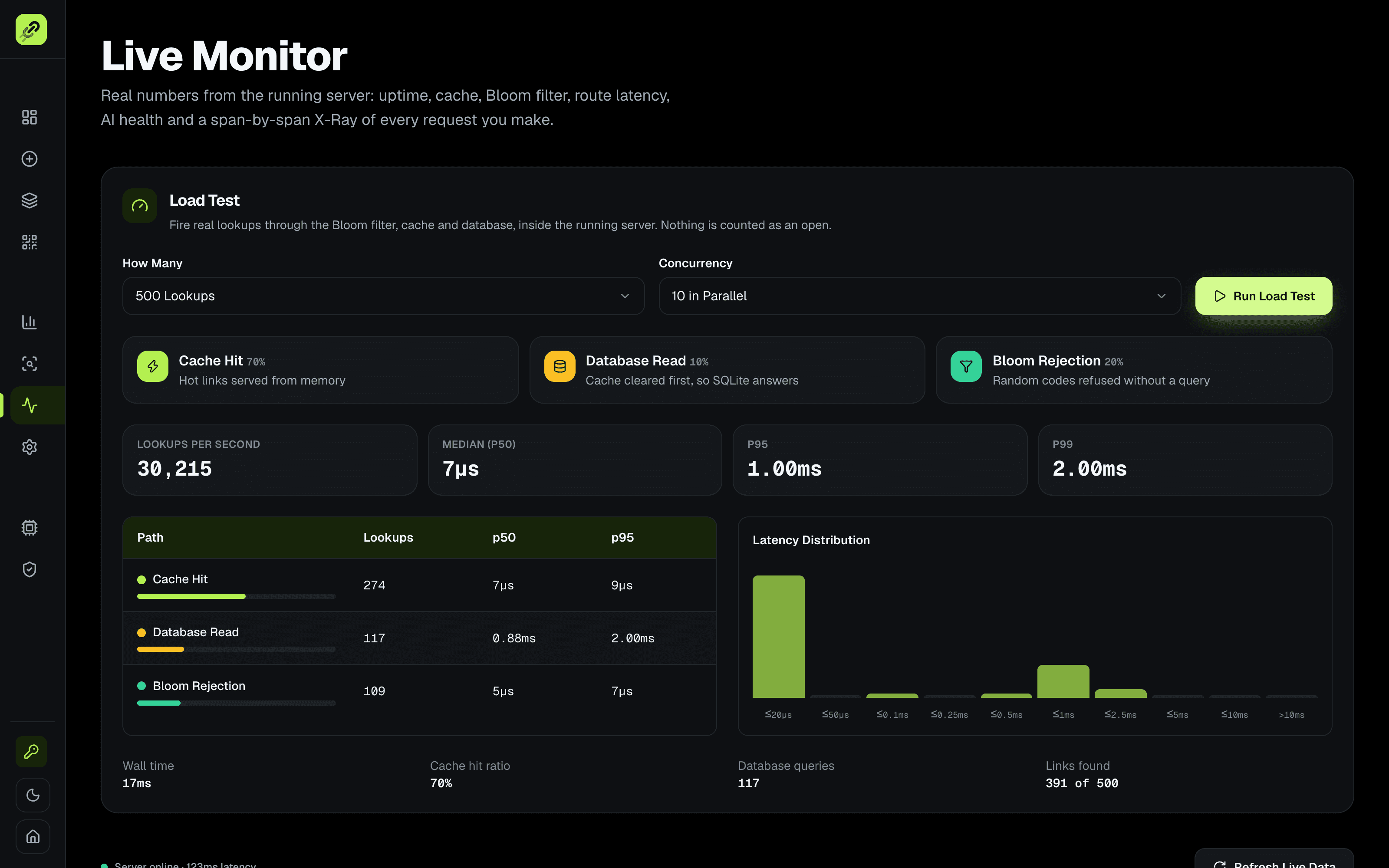Click the CPU chip icon
Image resolution: width=1389 pixels, height=868 pixels.
click(x=29, y=528)
